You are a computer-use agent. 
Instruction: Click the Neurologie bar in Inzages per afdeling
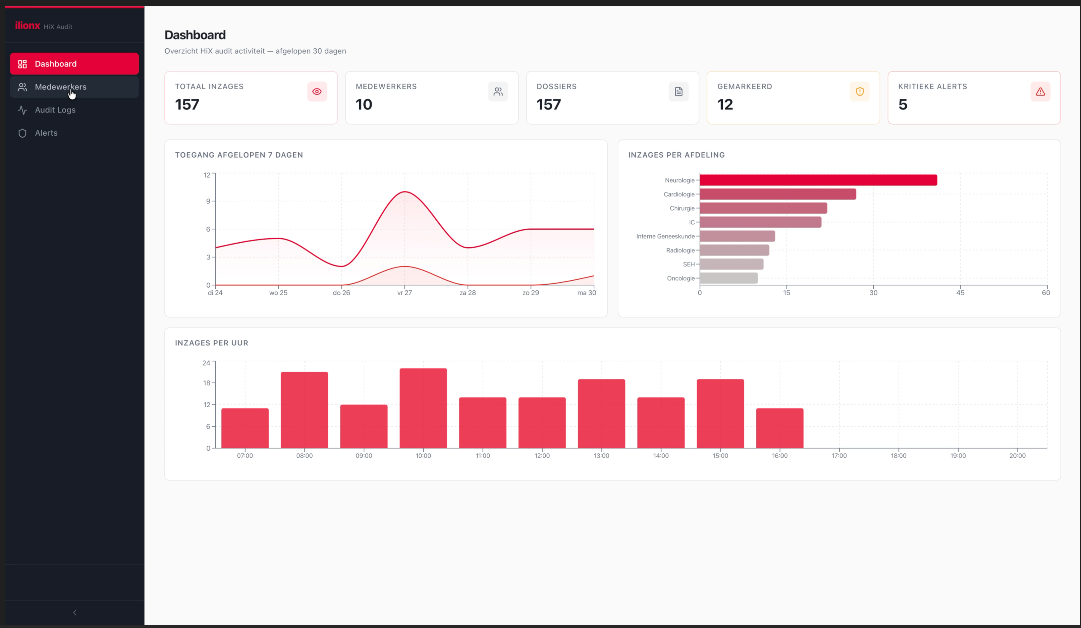[x=819, y=180]
